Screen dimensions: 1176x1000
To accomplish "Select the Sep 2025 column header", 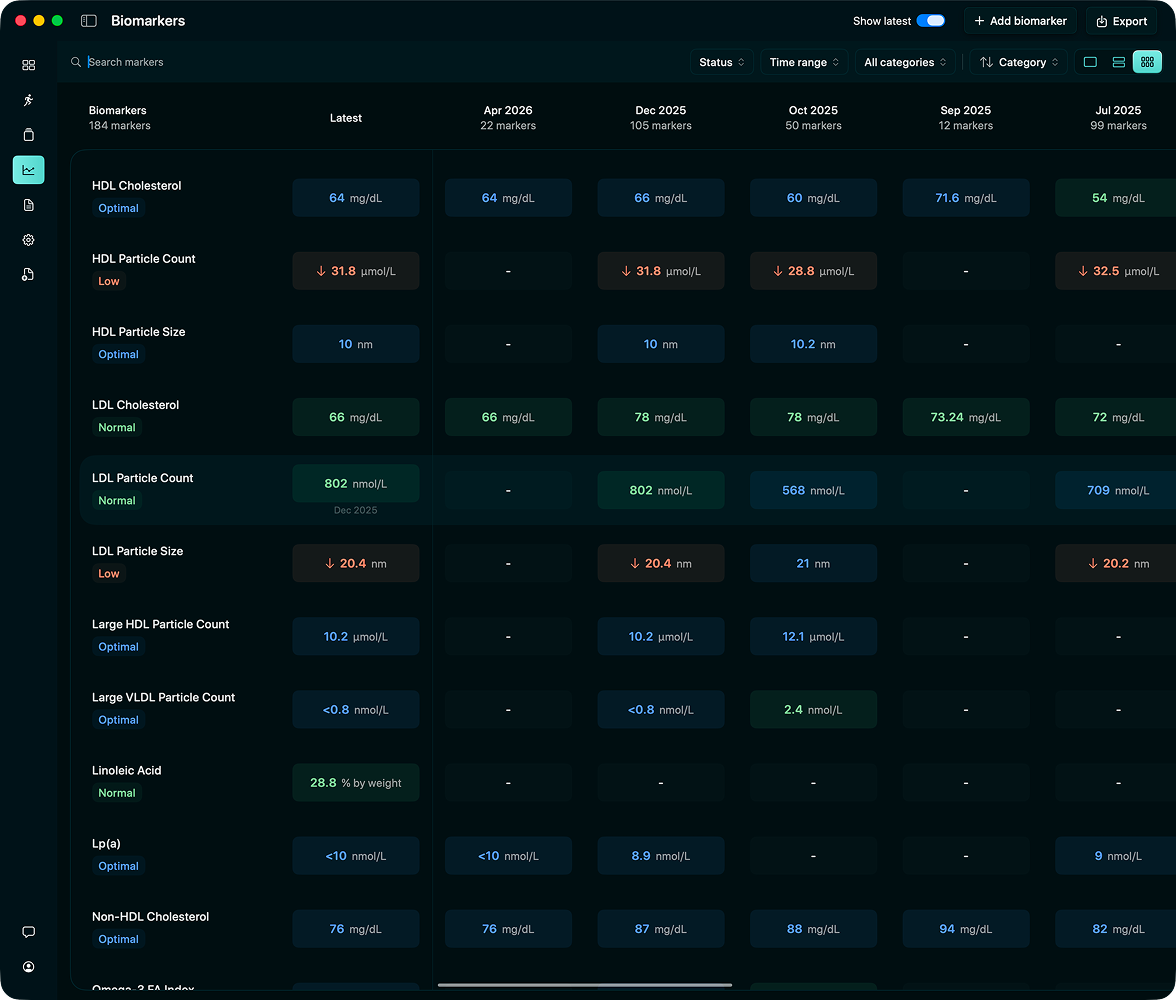I will pyautogui.click(x=965, y=118).
